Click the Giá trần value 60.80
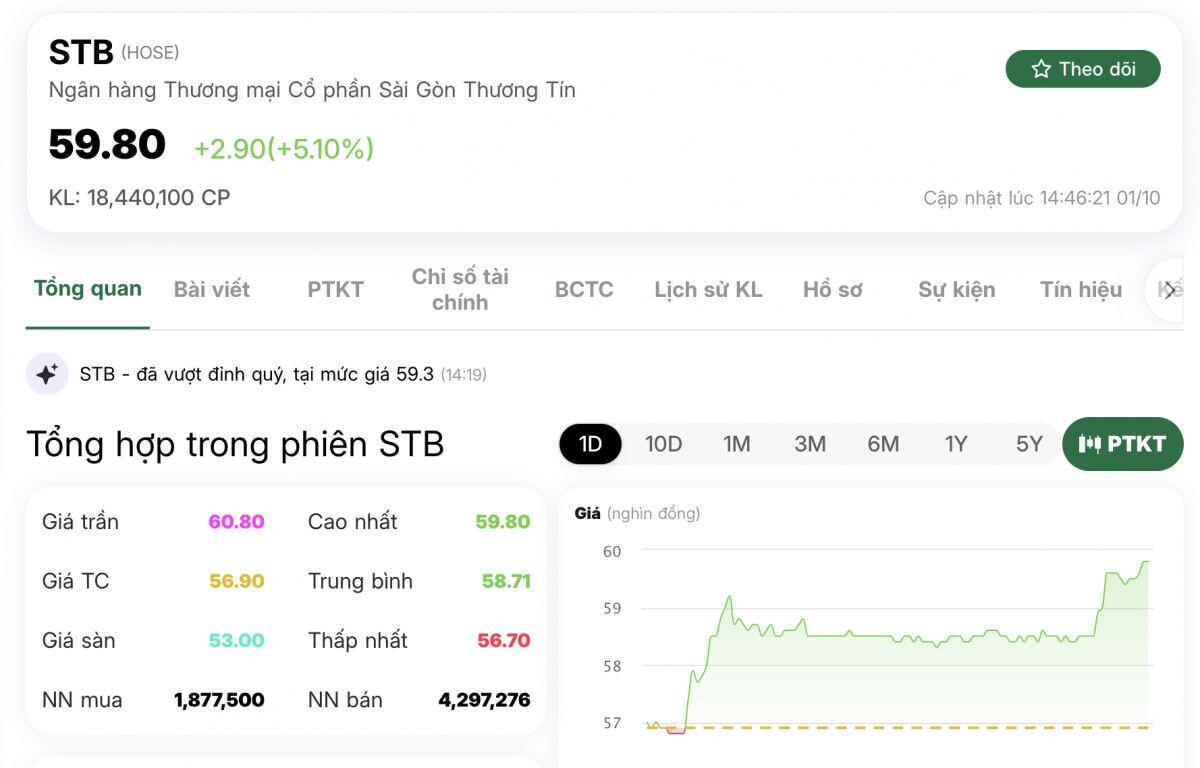The height and width of the screenshot is (768, 1200). pos(236,521)
